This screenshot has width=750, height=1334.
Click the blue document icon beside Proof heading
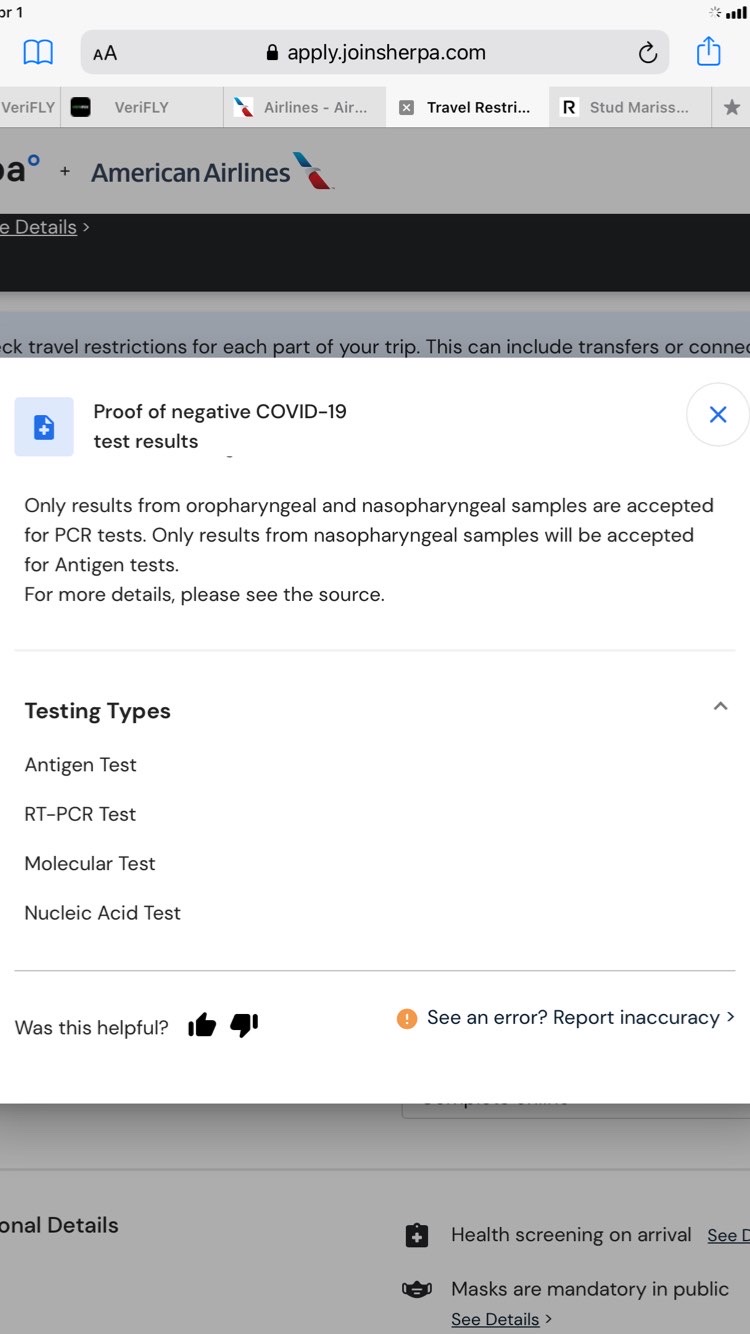(44, 427)
